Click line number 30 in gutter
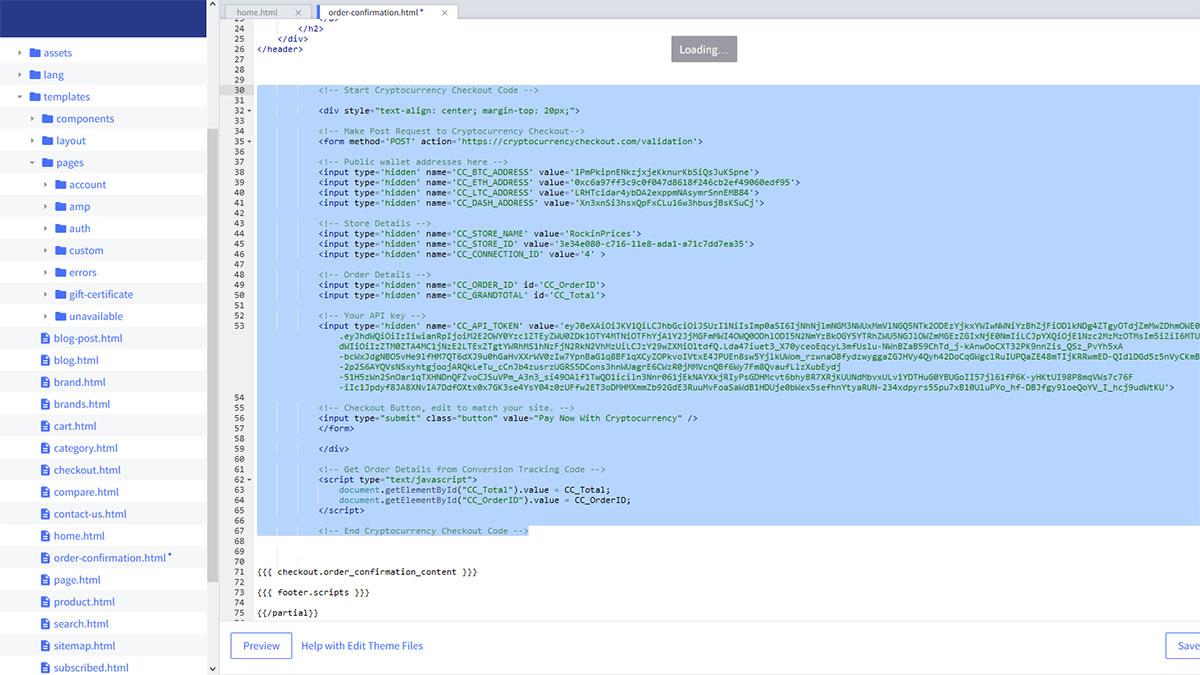The image size is (1200, 675). point(239,90)
